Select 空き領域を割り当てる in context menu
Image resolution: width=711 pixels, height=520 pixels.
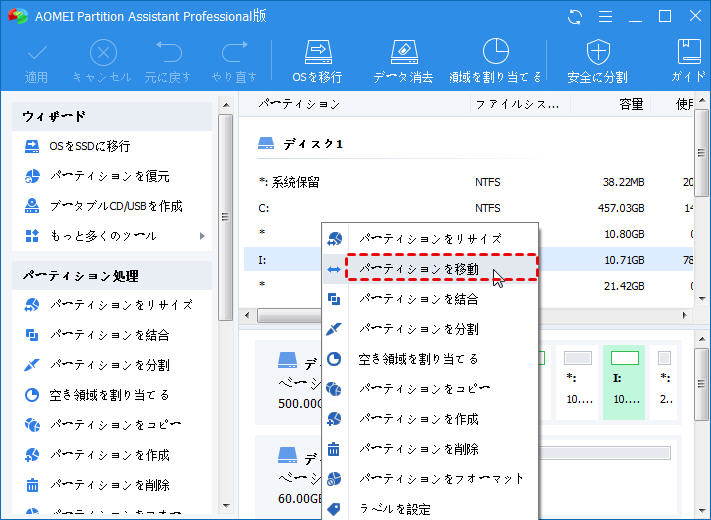click(x=430, y=359)
